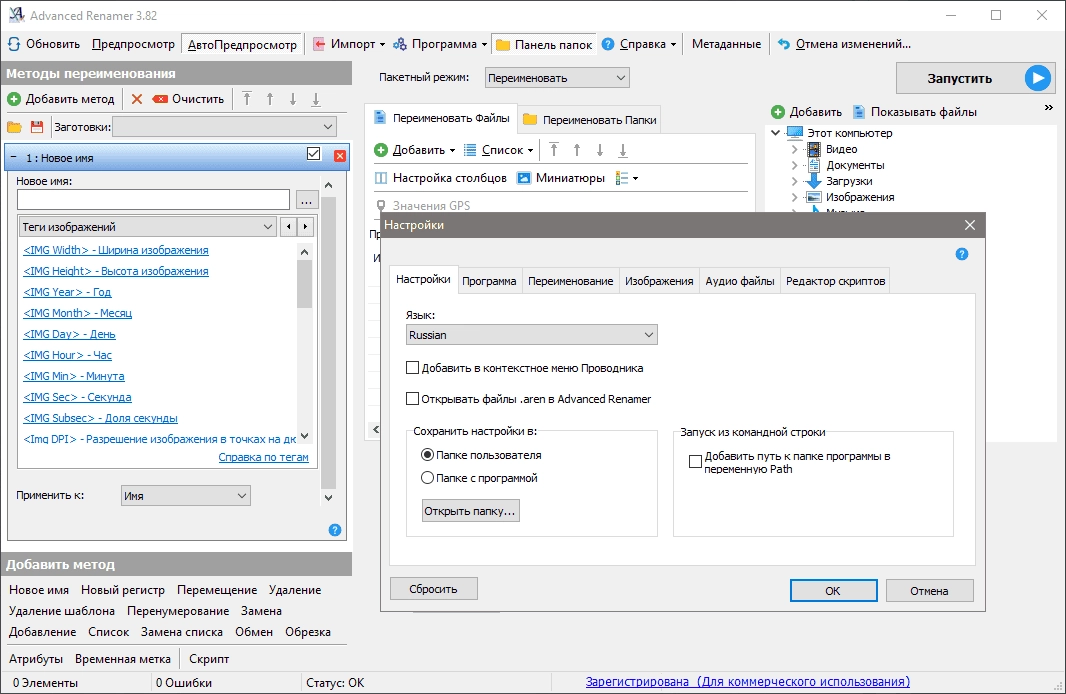Click the Добавить icon in folder panel
Screen dimensions: 1066x694
coord(778,112)
